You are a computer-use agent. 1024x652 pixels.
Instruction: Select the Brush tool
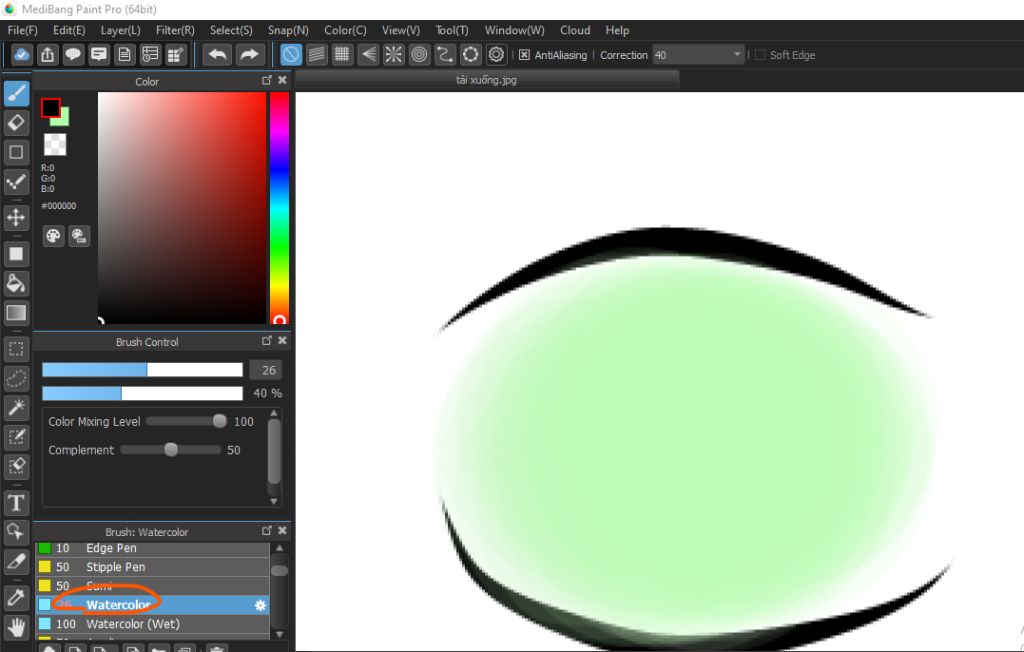click(x=16, y=93)
